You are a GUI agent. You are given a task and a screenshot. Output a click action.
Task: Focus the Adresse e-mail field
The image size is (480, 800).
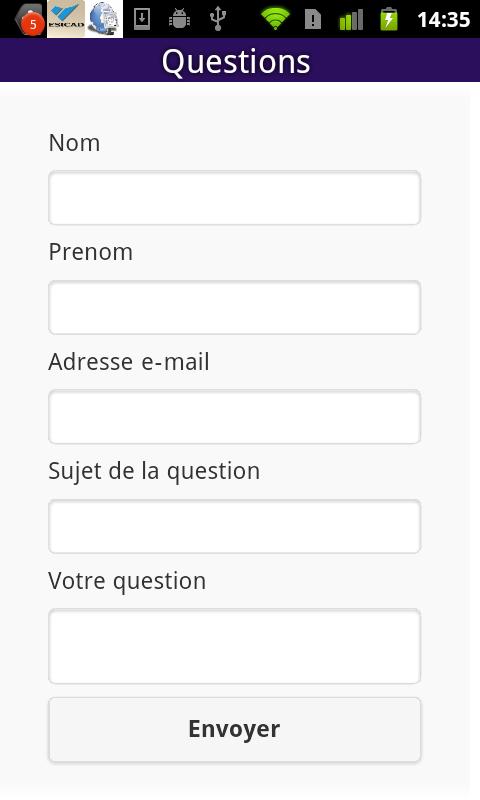[235, 417]
